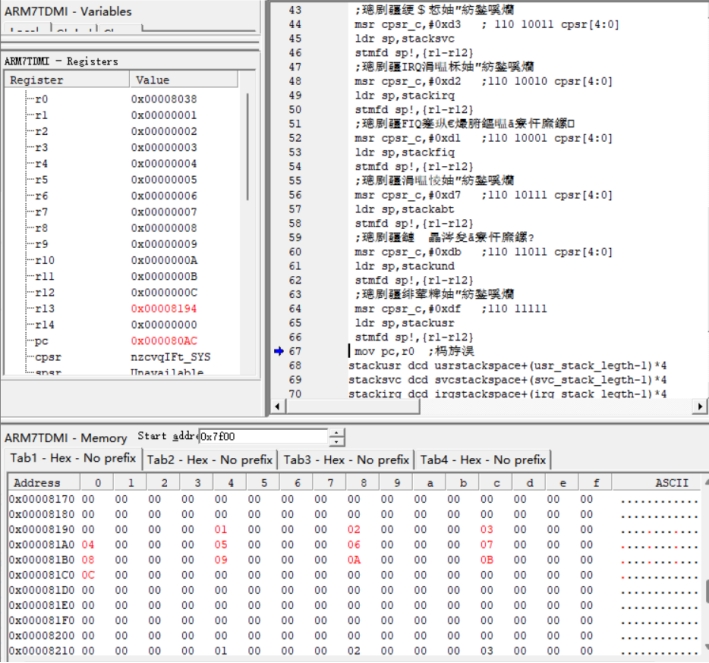Click code line 61 ldr sp,stackund
Screen dimensions: 709x663
[x=405, y=266]
